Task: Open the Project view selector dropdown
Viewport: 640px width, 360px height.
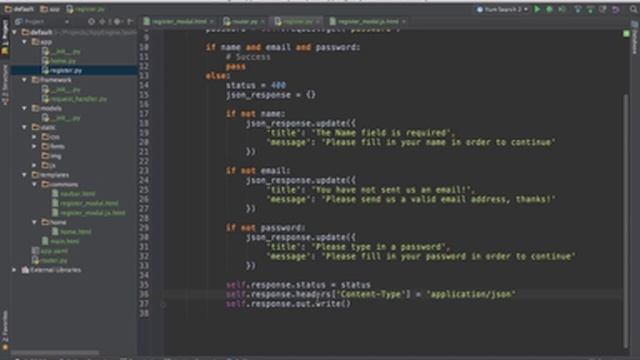Action: [42, 21]
